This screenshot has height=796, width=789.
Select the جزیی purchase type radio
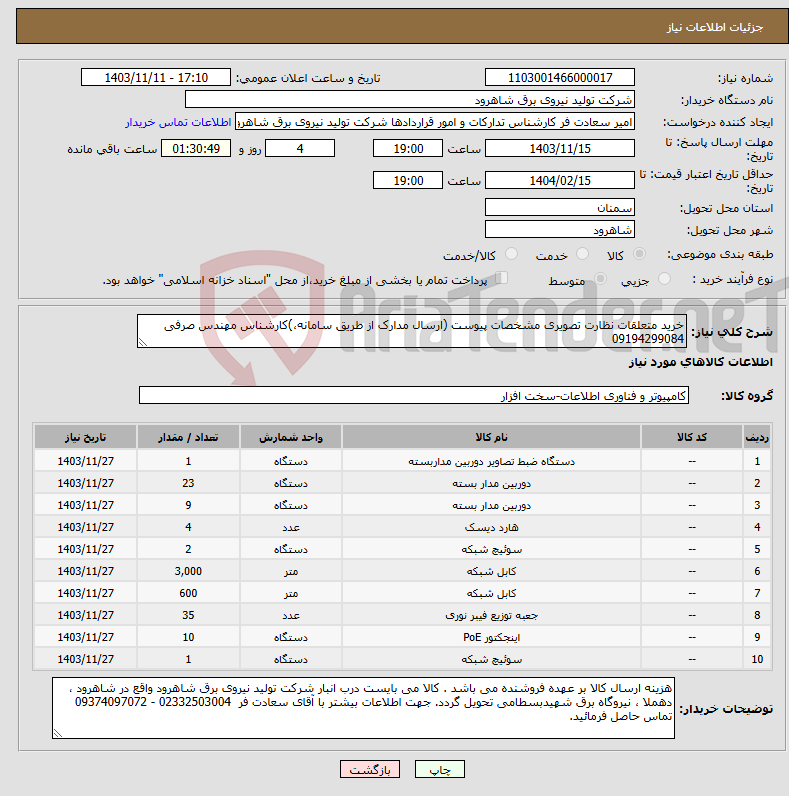(x=664, y=279)
